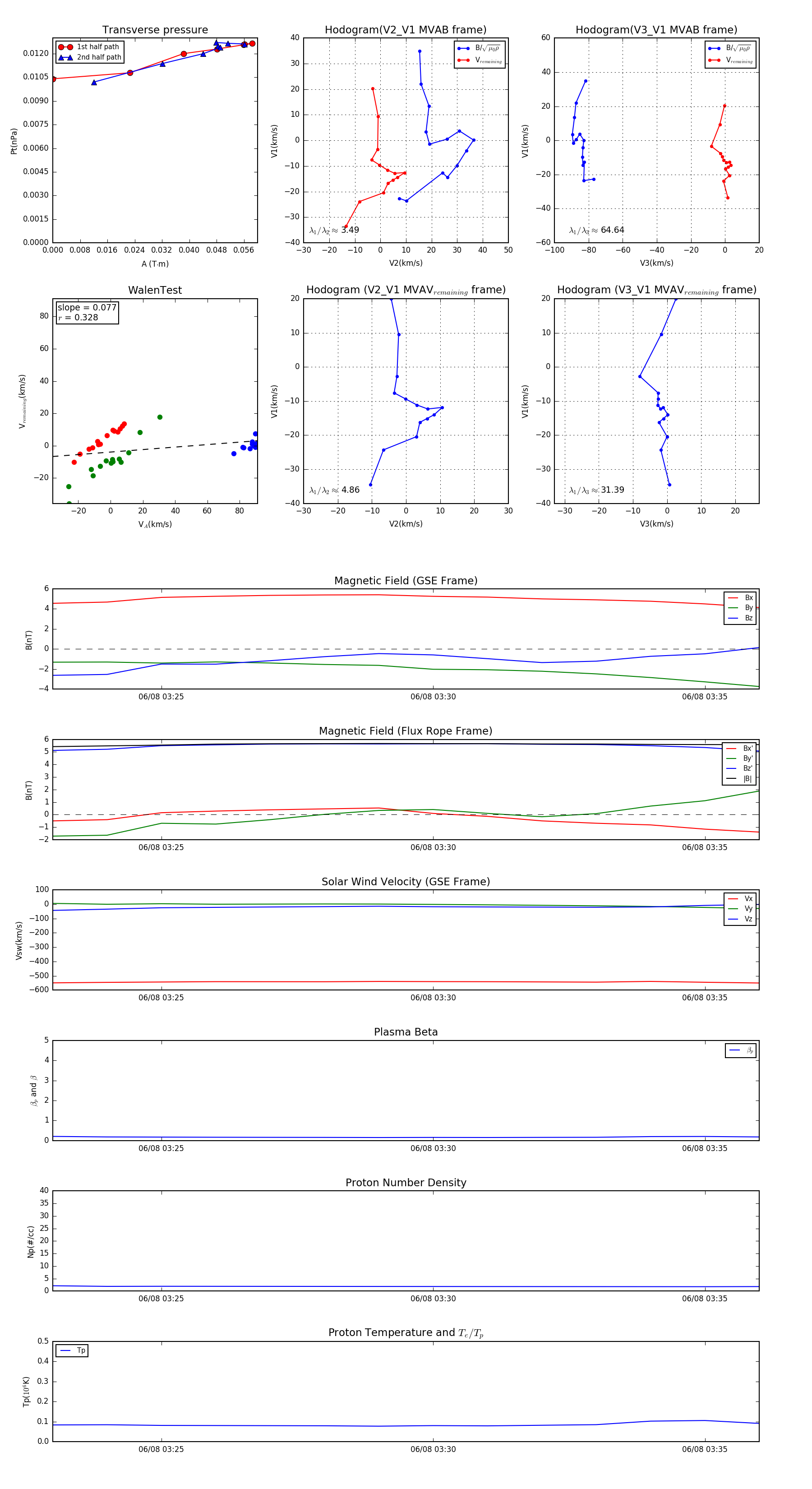
Task: Select the "Tp" legend entry
Action: pos(74,1351)
